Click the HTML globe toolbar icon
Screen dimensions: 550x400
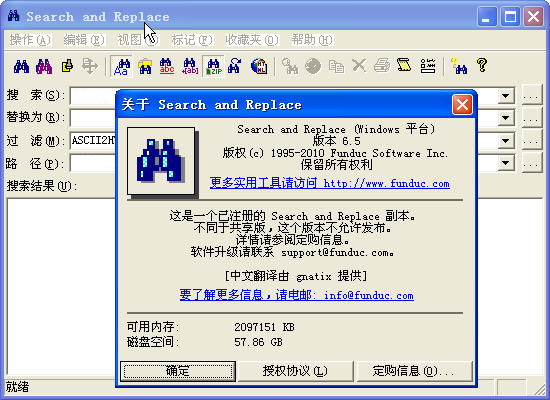click(259, 66)
